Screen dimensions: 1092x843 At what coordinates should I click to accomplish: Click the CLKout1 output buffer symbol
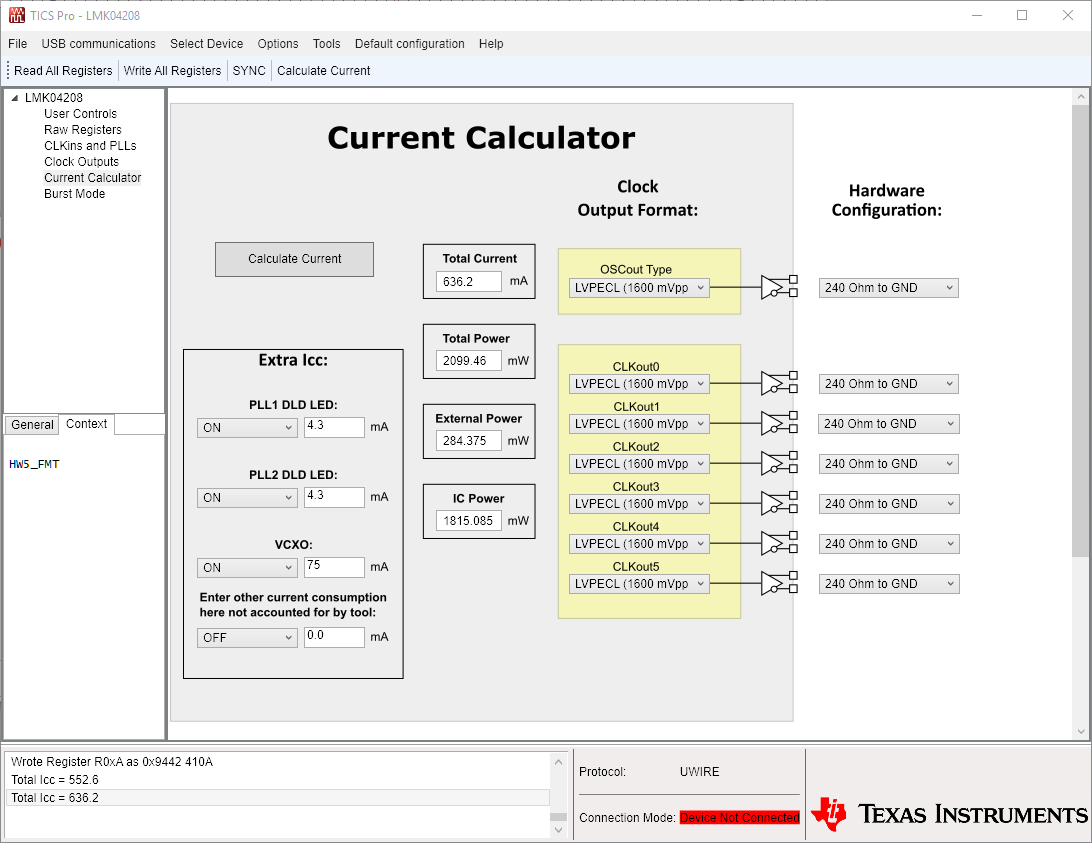pyautogui.click(x=779, y=423)
